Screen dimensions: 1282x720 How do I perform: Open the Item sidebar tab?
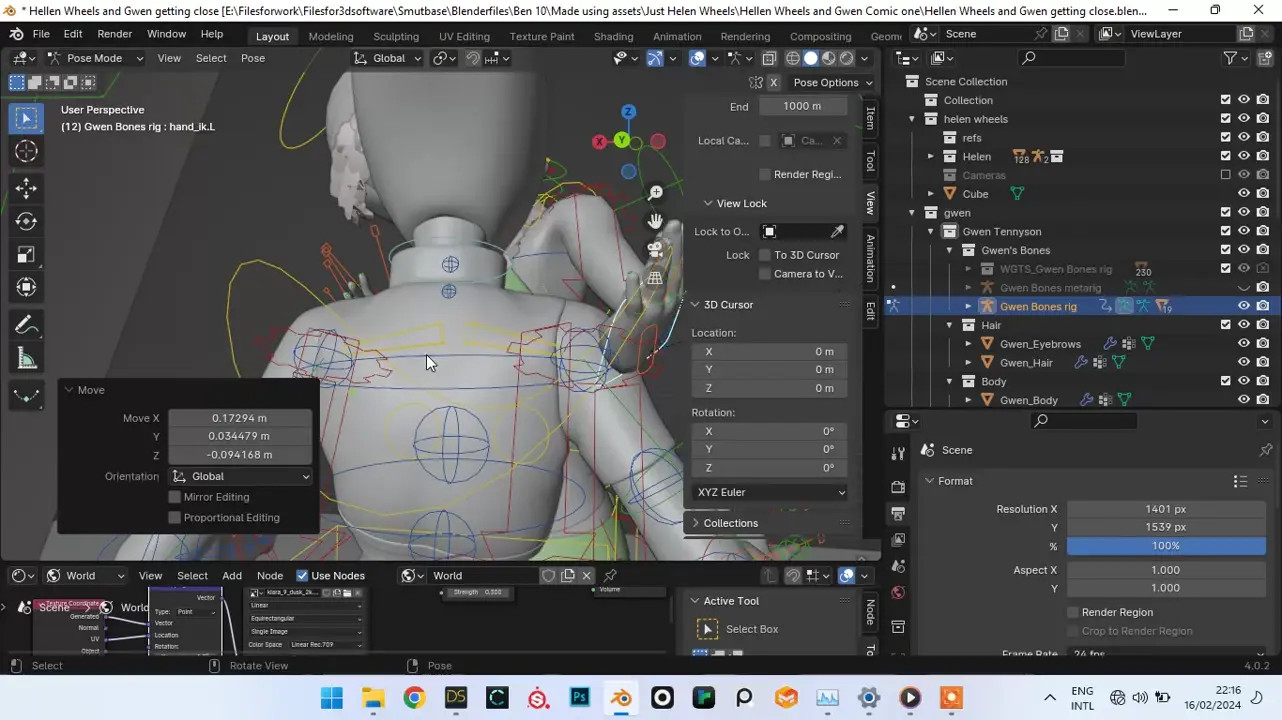point(870,118)
